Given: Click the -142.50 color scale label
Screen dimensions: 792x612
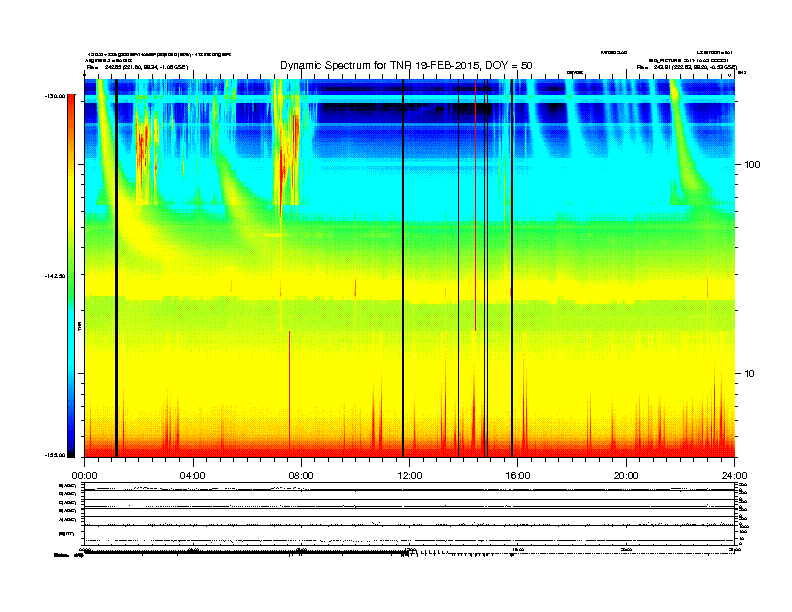Looking at the screenshot, I should (x=56, y=276).
